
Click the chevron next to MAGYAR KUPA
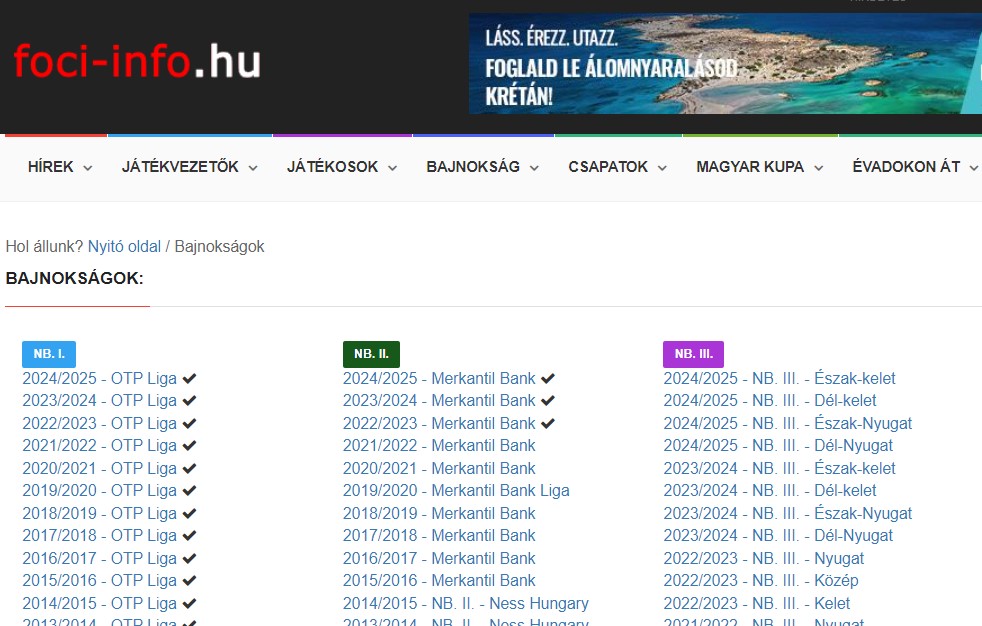point(819,168)
